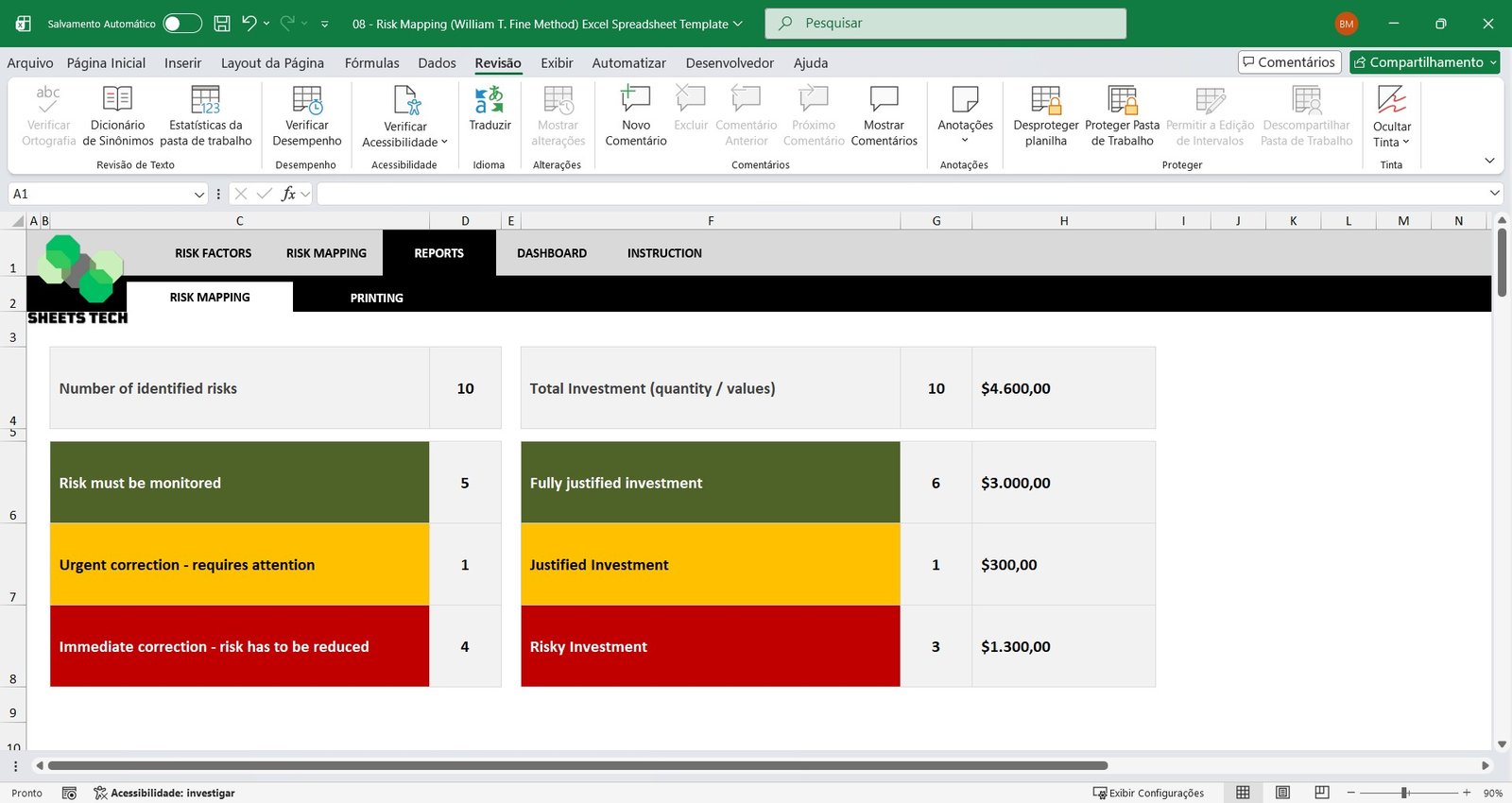Click into the Pesquisar search box
The width and height of the screenshot is (1512, 803).
click(945, 24)
